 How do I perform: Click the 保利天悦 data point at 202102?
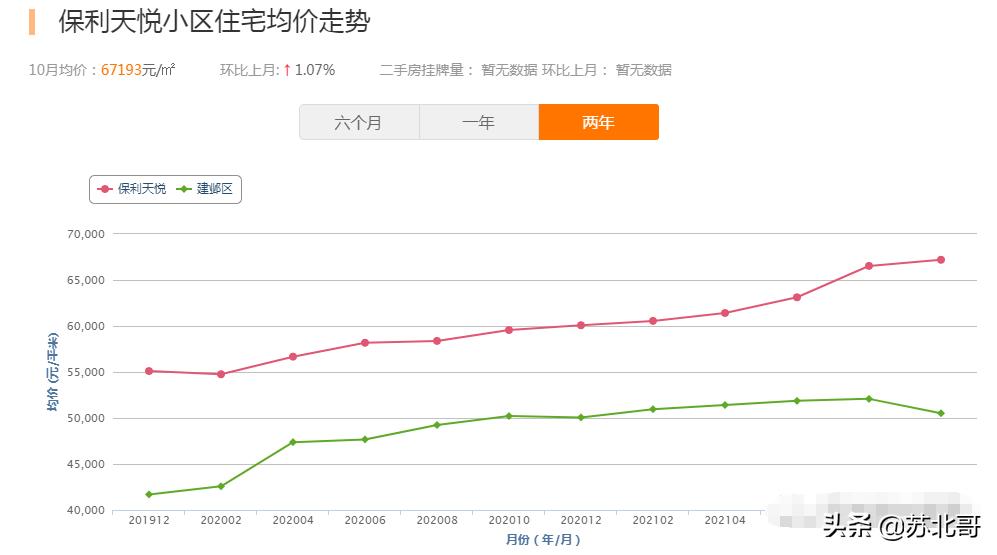653,321
